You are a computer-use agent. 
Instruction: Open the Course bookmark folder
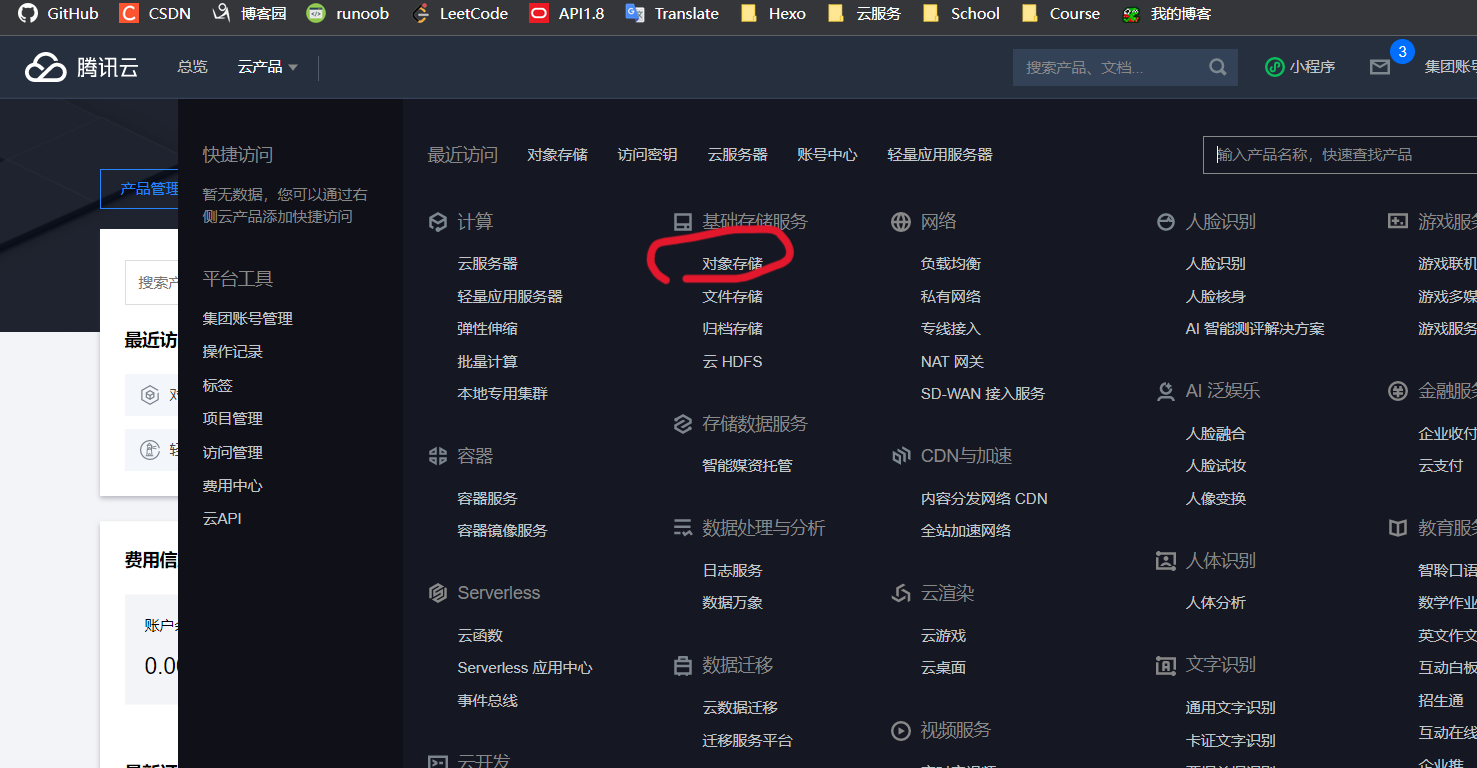tap(1061, 14)
